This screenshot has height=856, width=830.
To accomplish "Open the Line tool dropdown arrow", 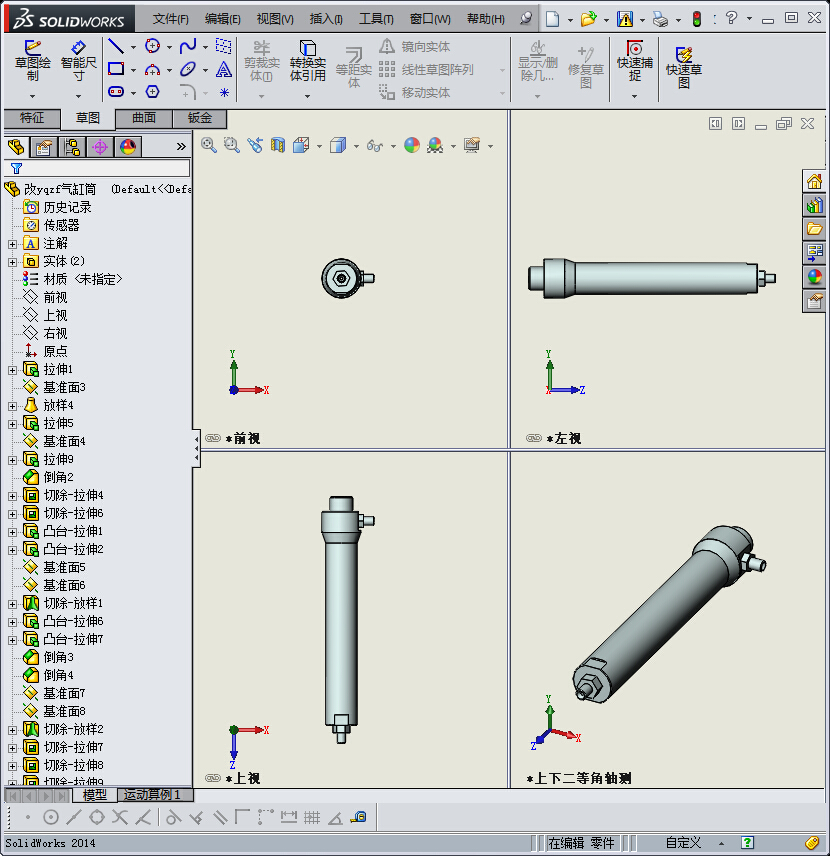I will [x=133, y=47].
